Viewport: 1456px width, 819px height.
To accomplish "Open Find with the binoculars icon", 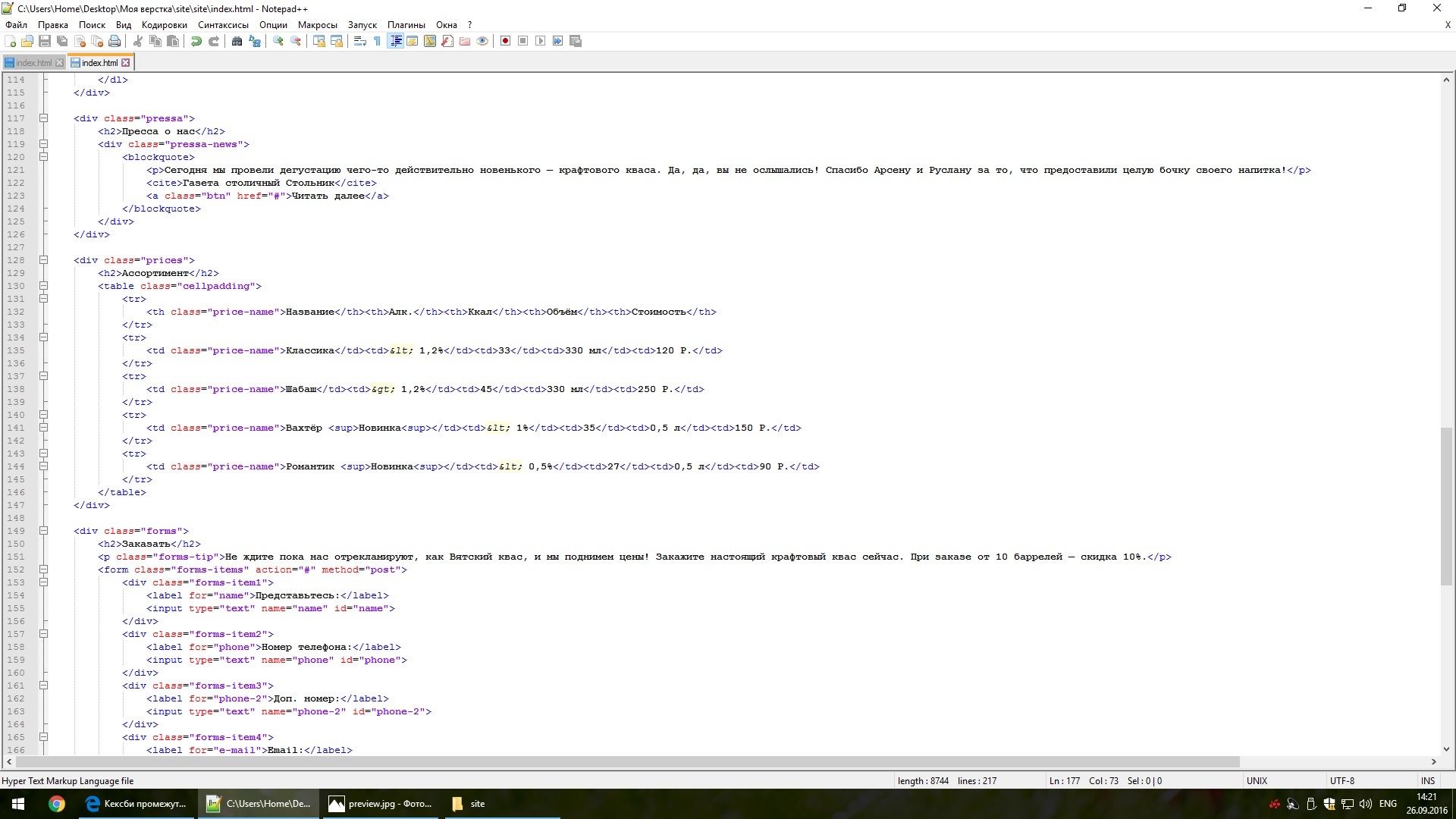I will [x=237, y=41].
